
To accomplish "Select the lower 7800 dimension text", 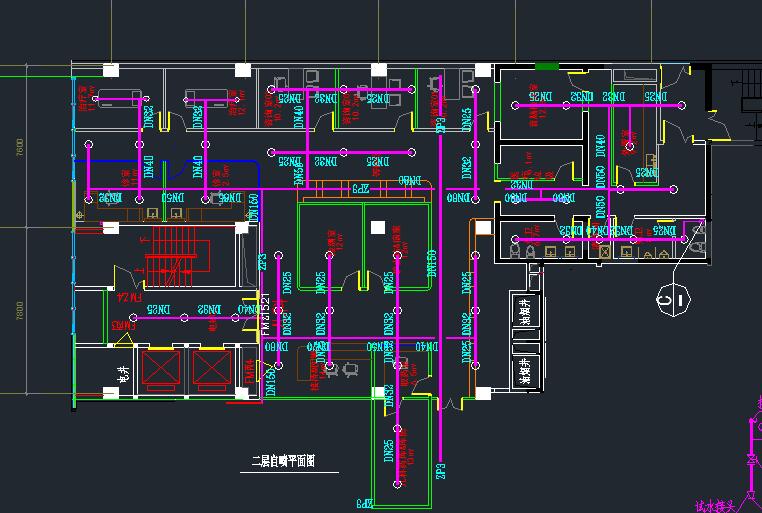I will [x=20, y=311].
